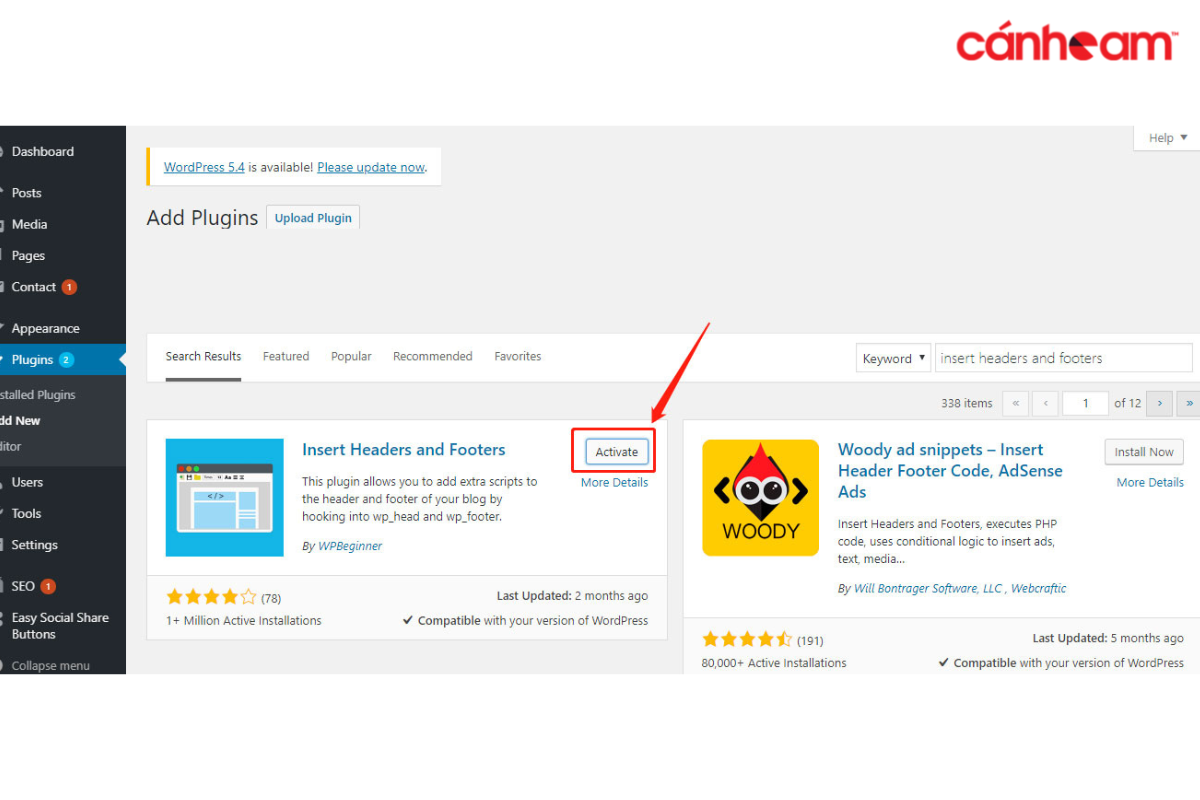Viewport: 1200px width, 800px height.
Task: Open Will Bontrager Software, LLC author link
Action: (928, 589)
